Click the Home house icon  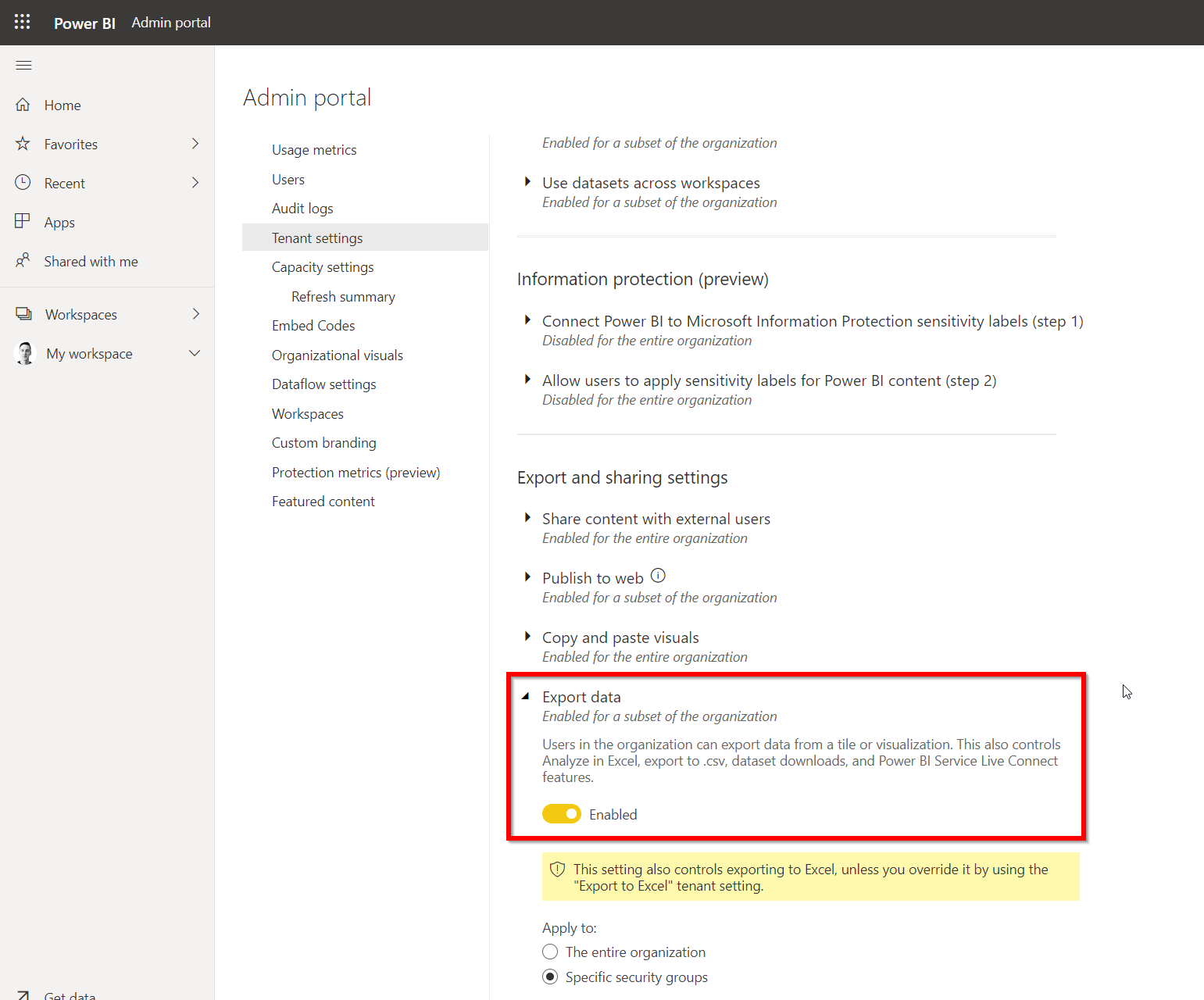[x=23, y=105]
